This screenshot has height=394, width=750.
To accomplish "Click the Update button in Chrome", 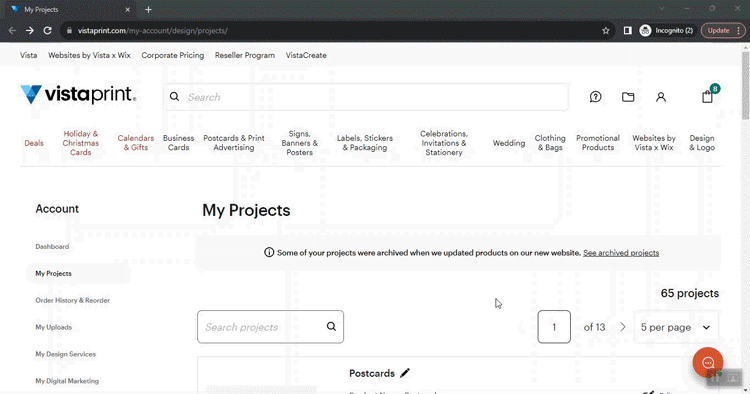I will coord(718,31).
